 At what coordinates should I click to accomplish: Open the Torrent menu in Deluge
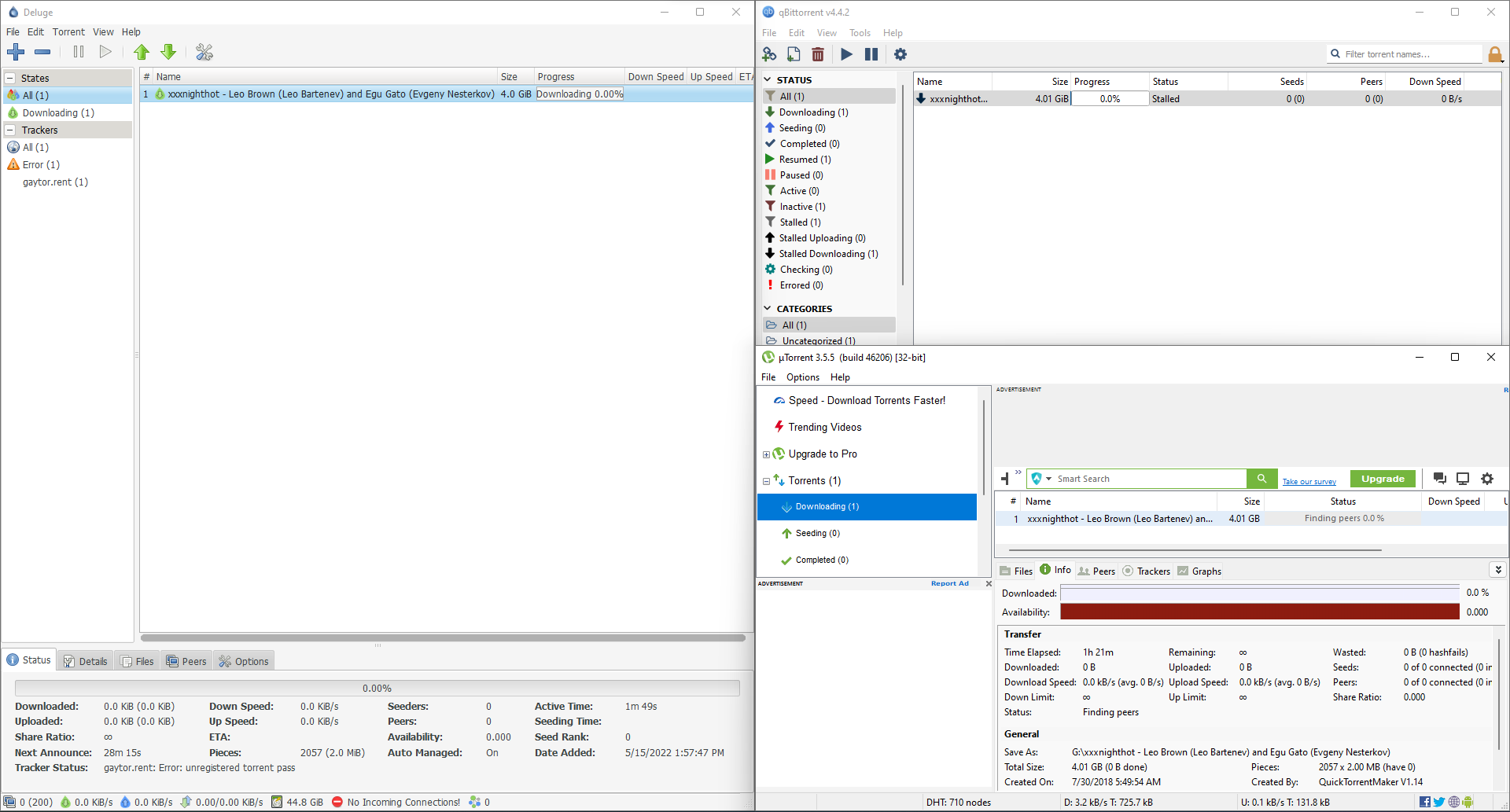click(68, 32)
